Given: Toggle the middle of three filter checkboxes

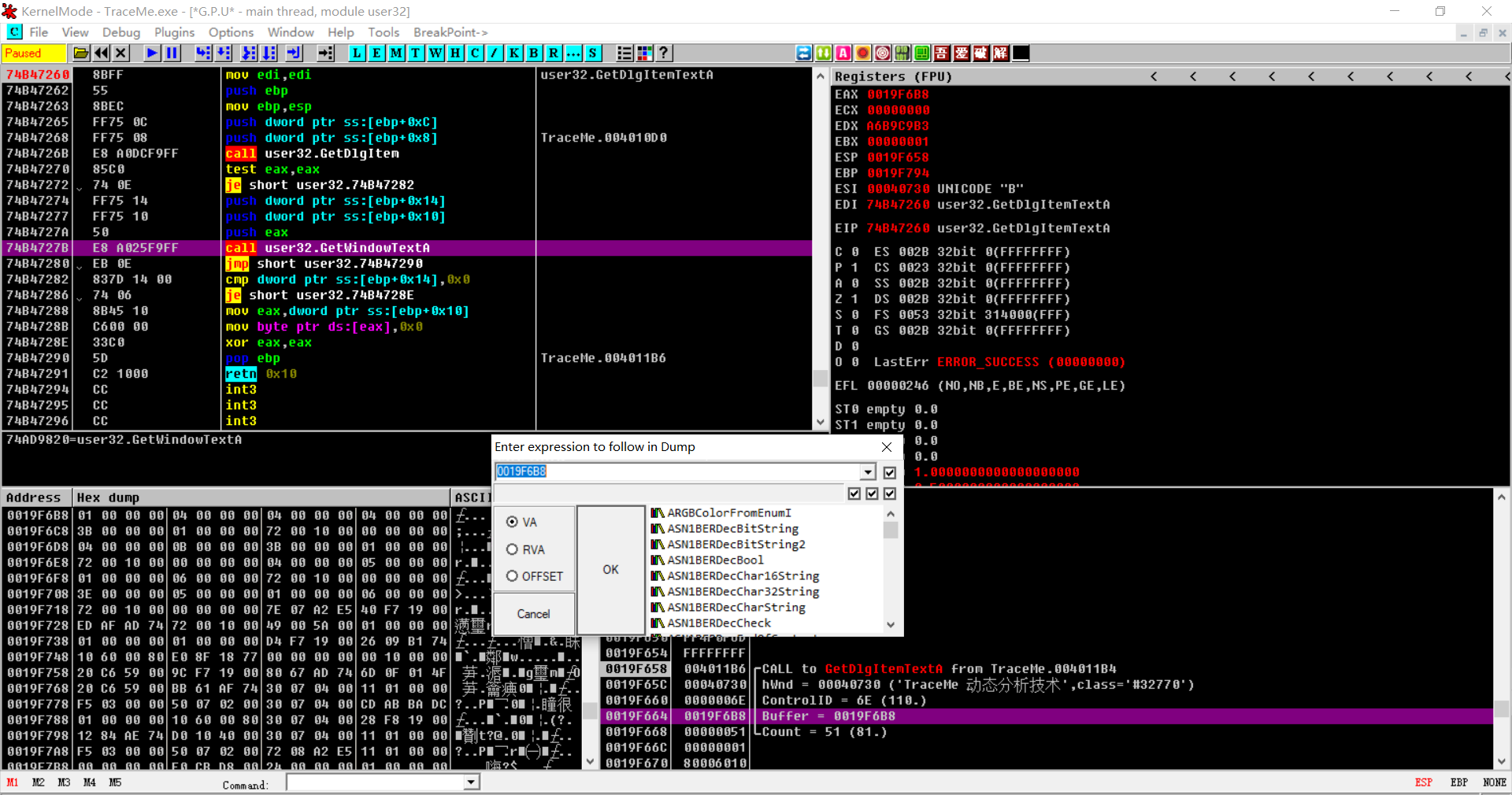Looking at the screenshot, I should [x=872, y=494].
